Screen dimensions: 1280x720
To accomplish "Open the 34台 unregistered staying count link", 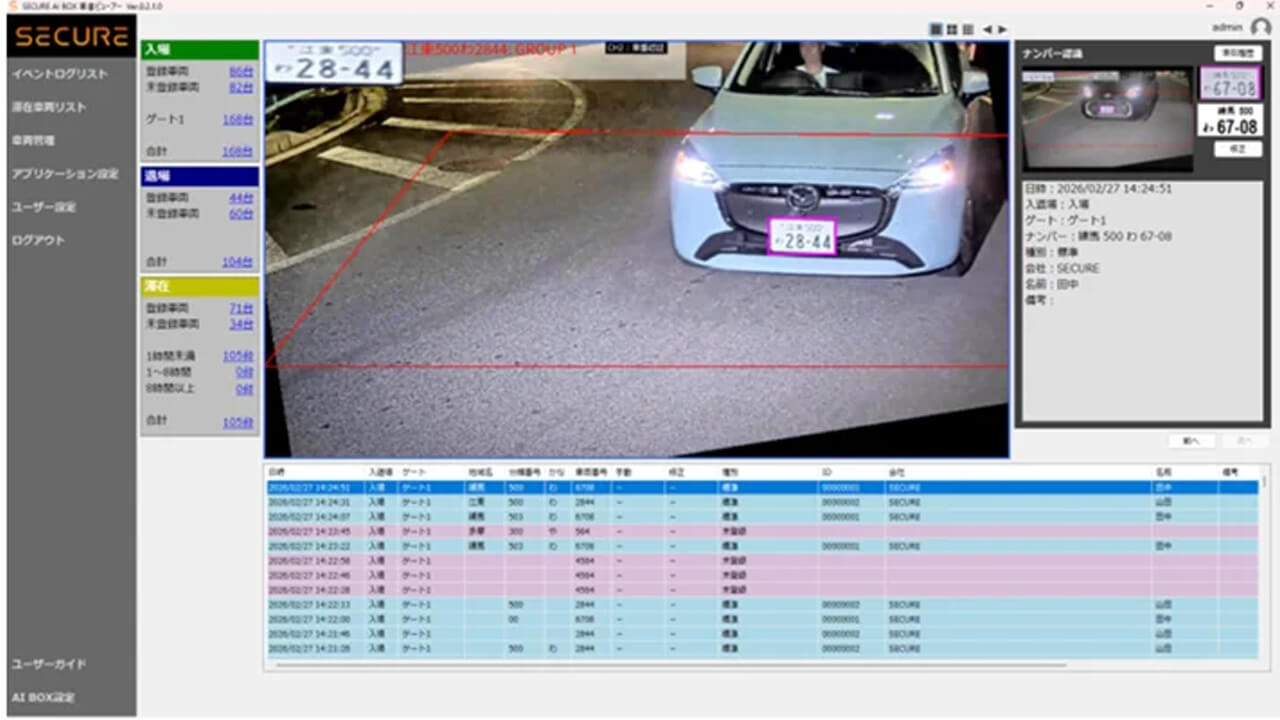I will (x=241, y=324).
